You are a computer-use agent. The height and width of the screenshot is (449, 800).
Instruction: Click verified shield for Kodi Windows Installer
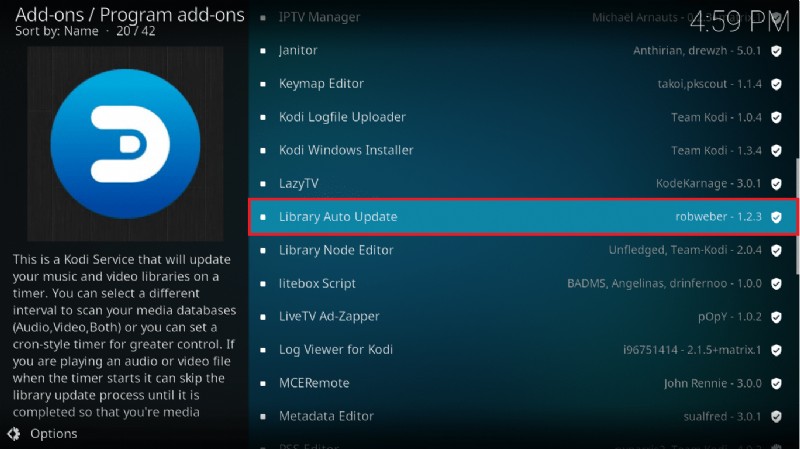[776, 151]
